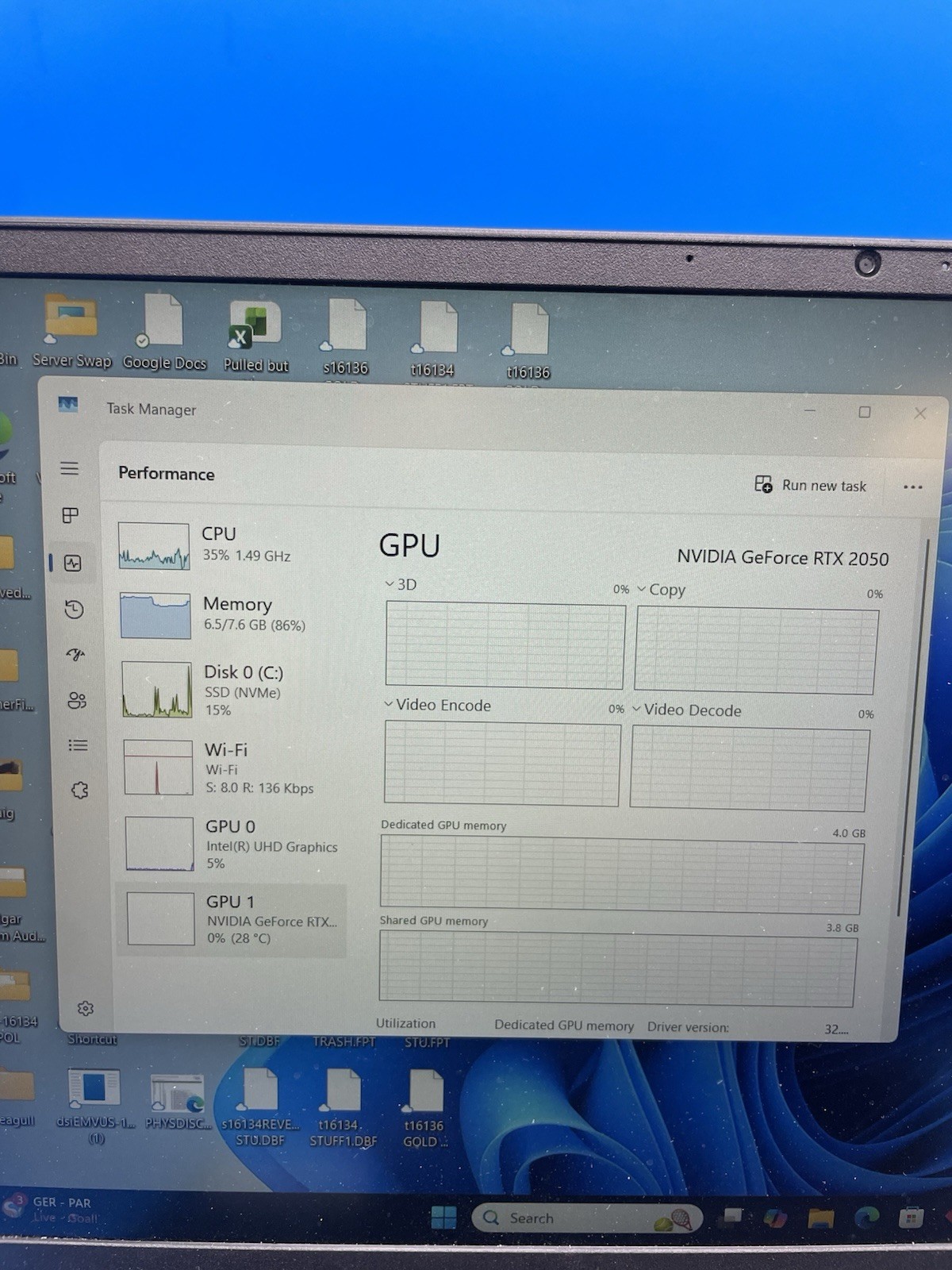The image size is (952, 1270).
Task: Select the Server Swap desktop folder
Action: pos(71,332)
